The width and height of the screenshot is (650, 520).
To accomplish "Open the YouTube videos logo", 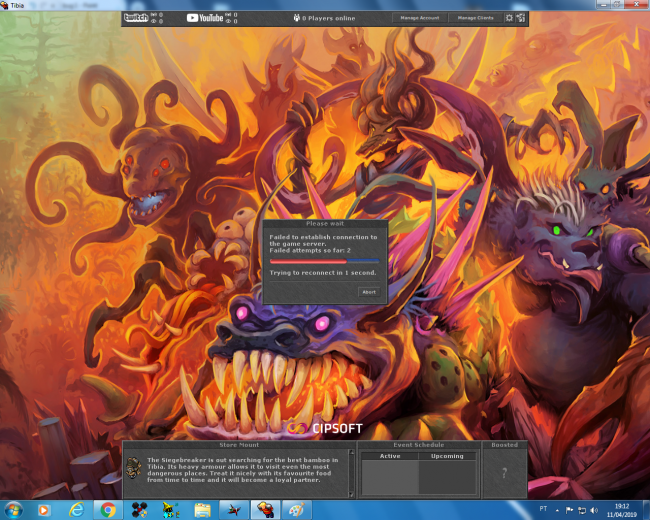I will coord(205,18).
